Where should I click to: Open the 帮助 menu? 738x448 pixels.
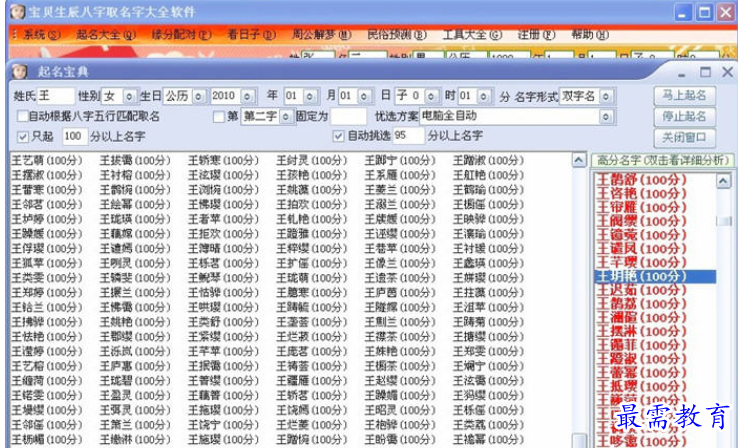tap(590, 35)
